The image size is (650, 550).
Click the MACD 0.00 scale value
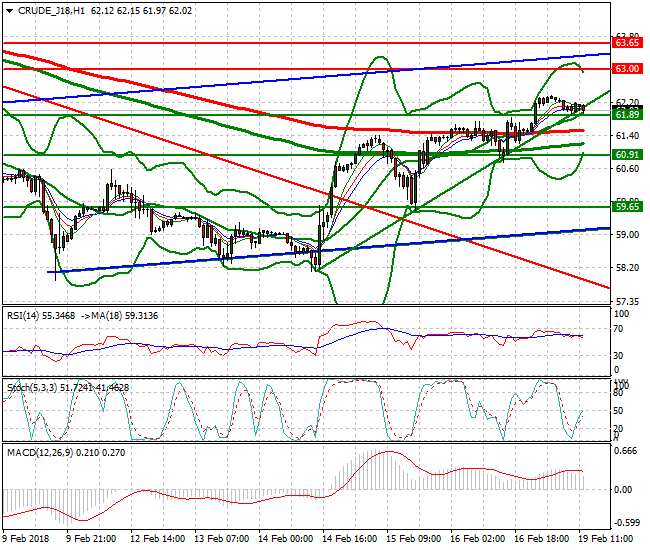click(x=623, y=490)
